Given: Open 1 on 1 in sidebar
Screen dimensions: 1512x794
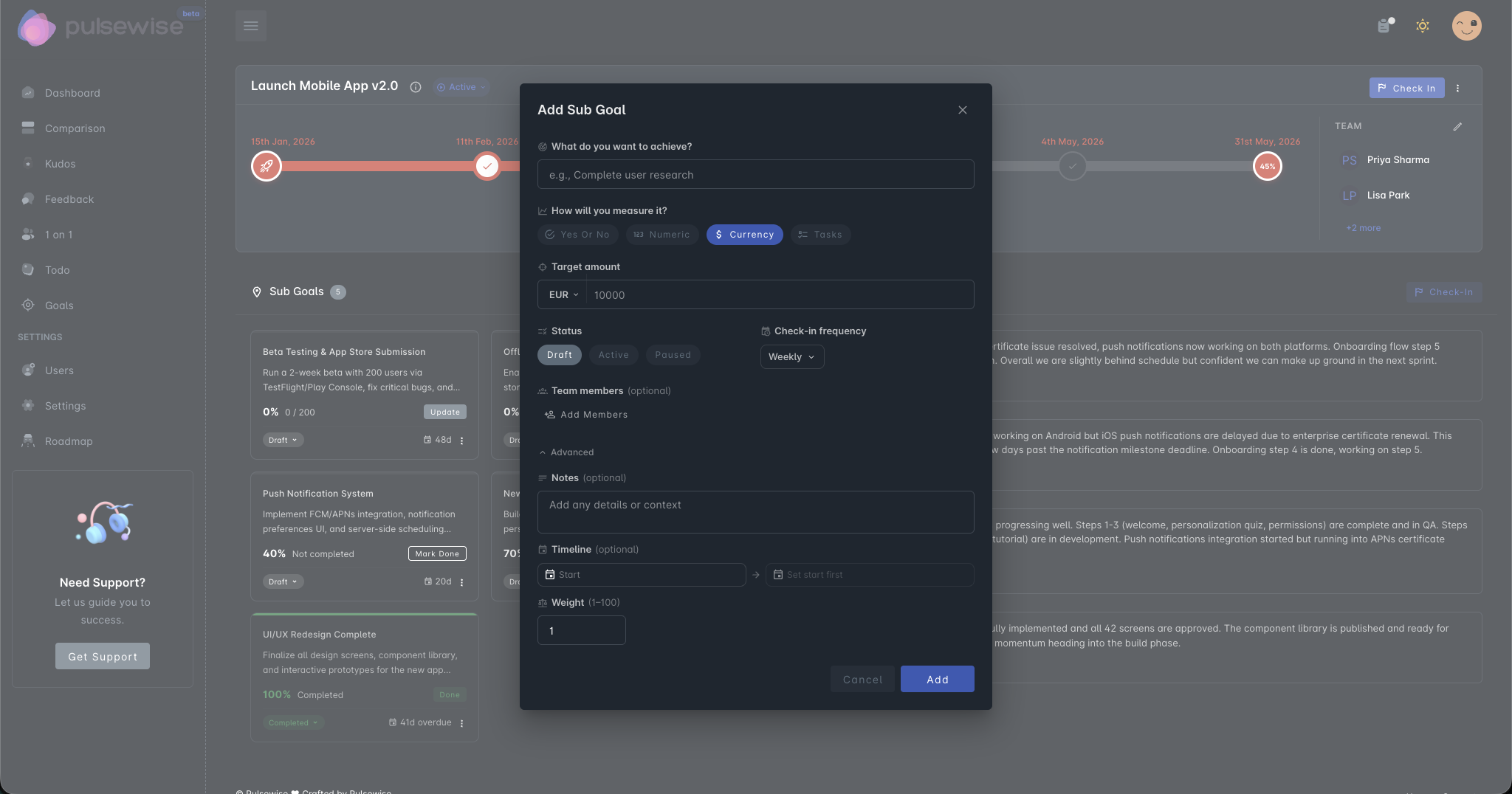Looking at the screenshot, I should (58, 235).
